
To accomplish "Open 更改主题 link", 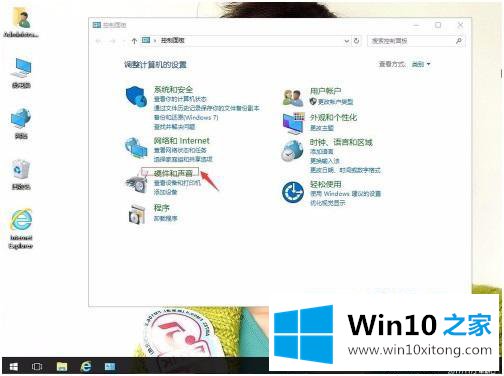I will [x=322, y=128].
